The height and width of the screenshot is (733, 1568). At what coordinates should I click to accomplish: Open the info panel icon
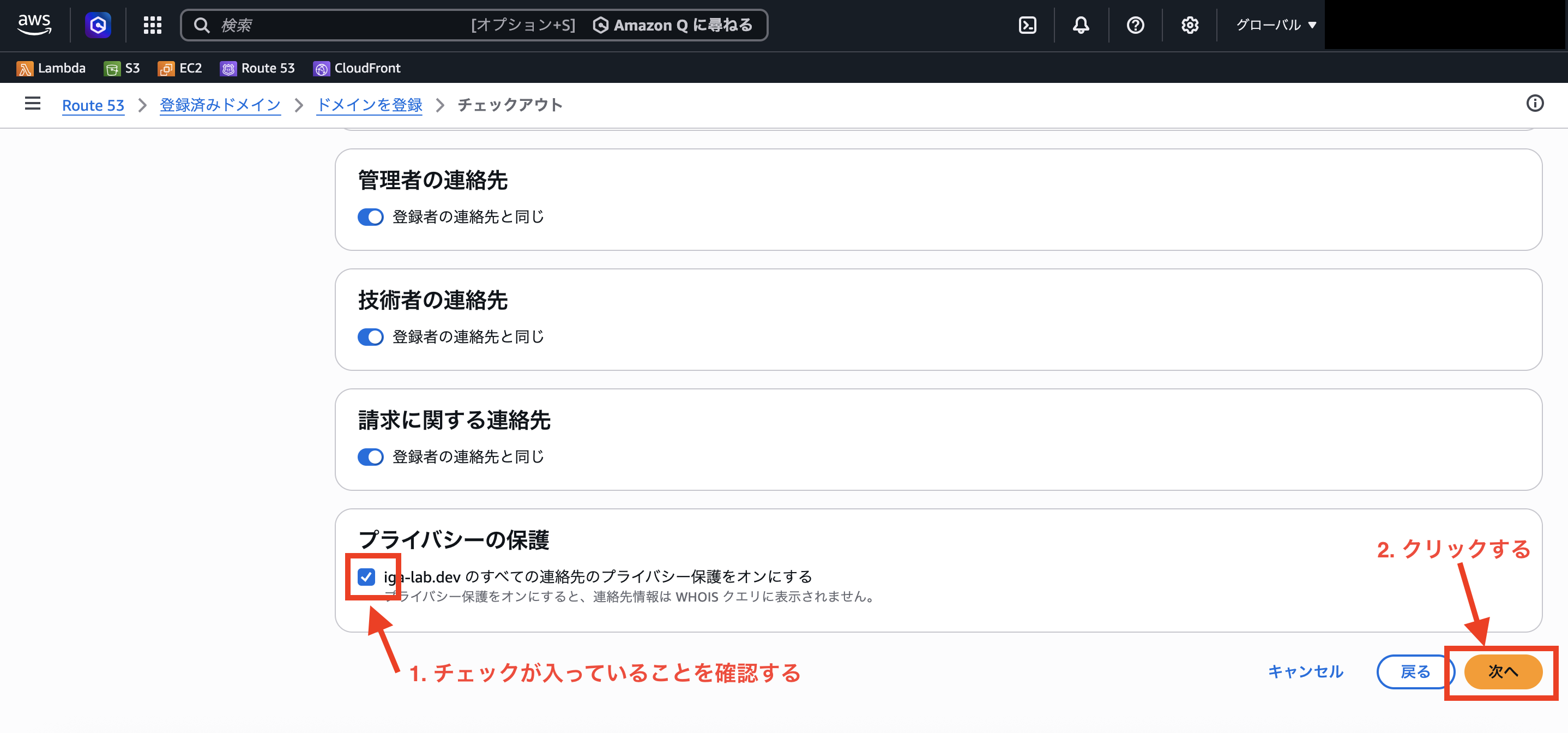coord(1535,104)
